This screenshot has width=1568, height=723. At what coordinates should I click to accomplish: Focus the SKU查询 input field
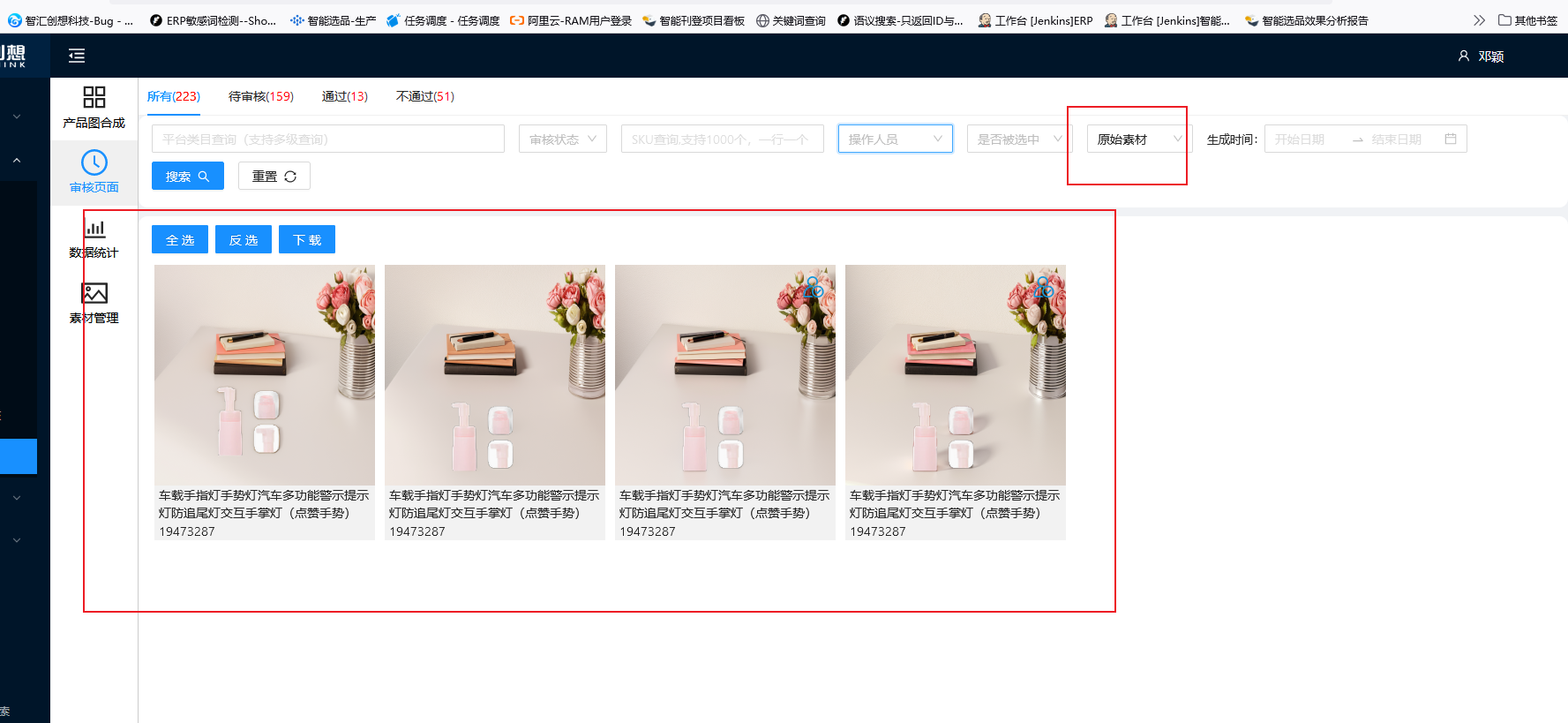[x=723, y=139]
